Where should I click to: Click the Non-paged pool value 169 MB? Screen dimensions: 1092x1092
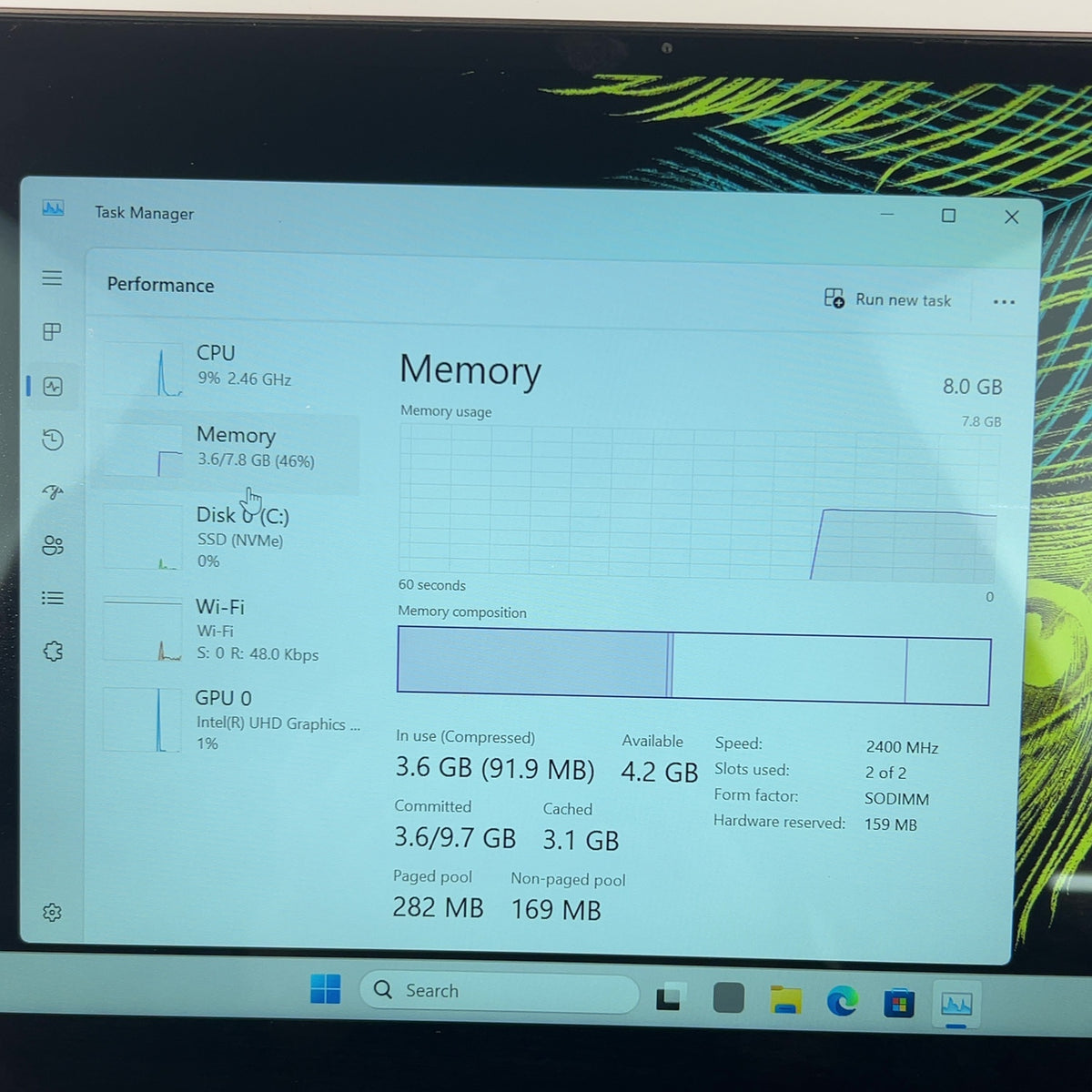coord(556,910)
